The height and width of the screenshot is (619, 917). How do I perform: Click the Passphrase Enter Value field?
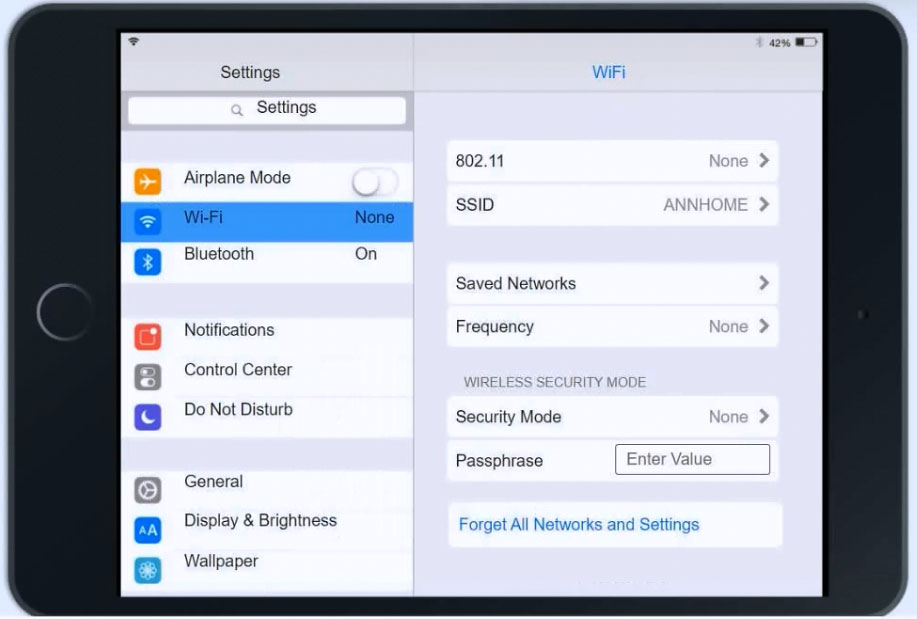click(692, 460)
